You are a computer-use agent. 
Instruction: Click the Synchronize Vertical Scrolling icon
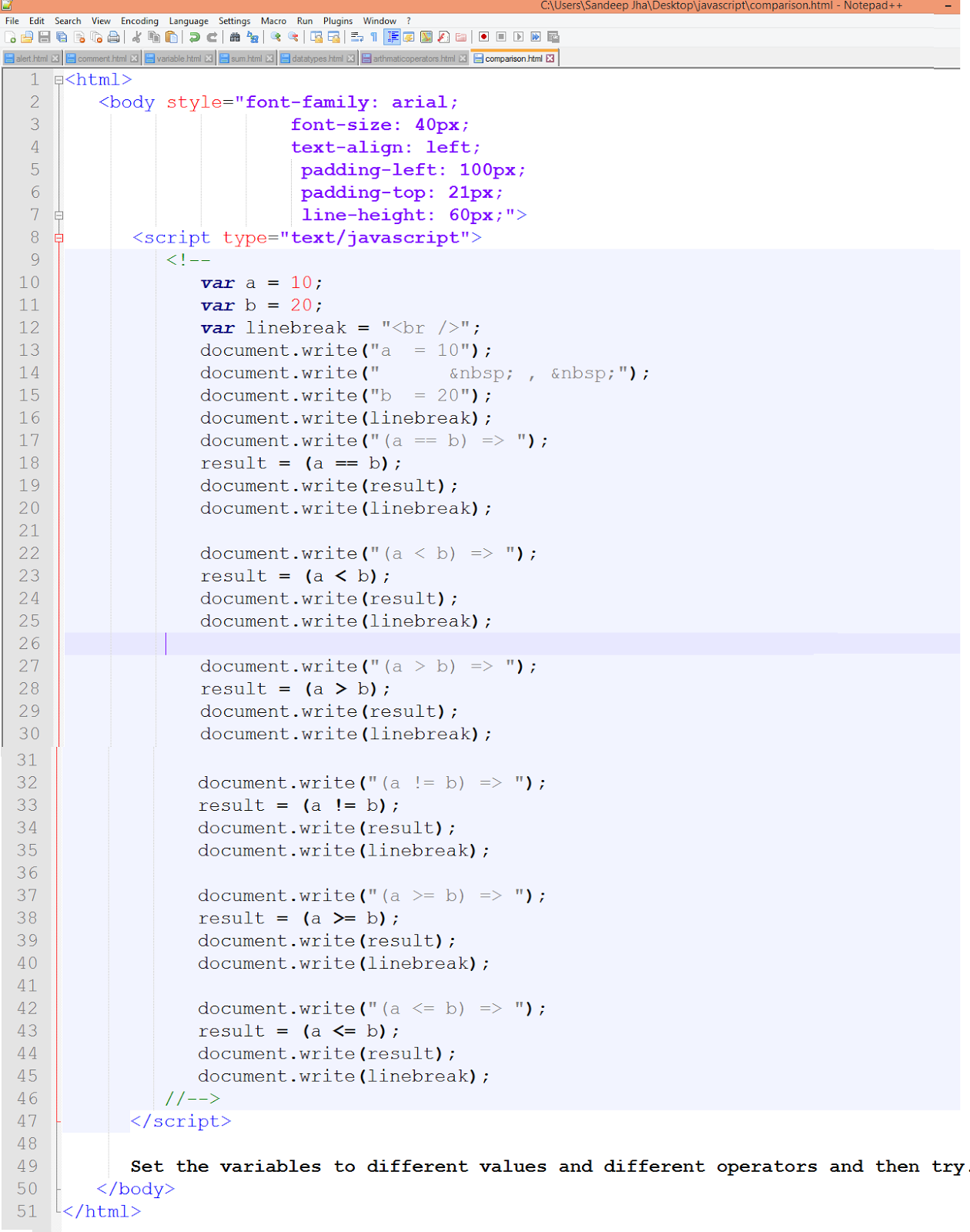click(x=316, y=37)
